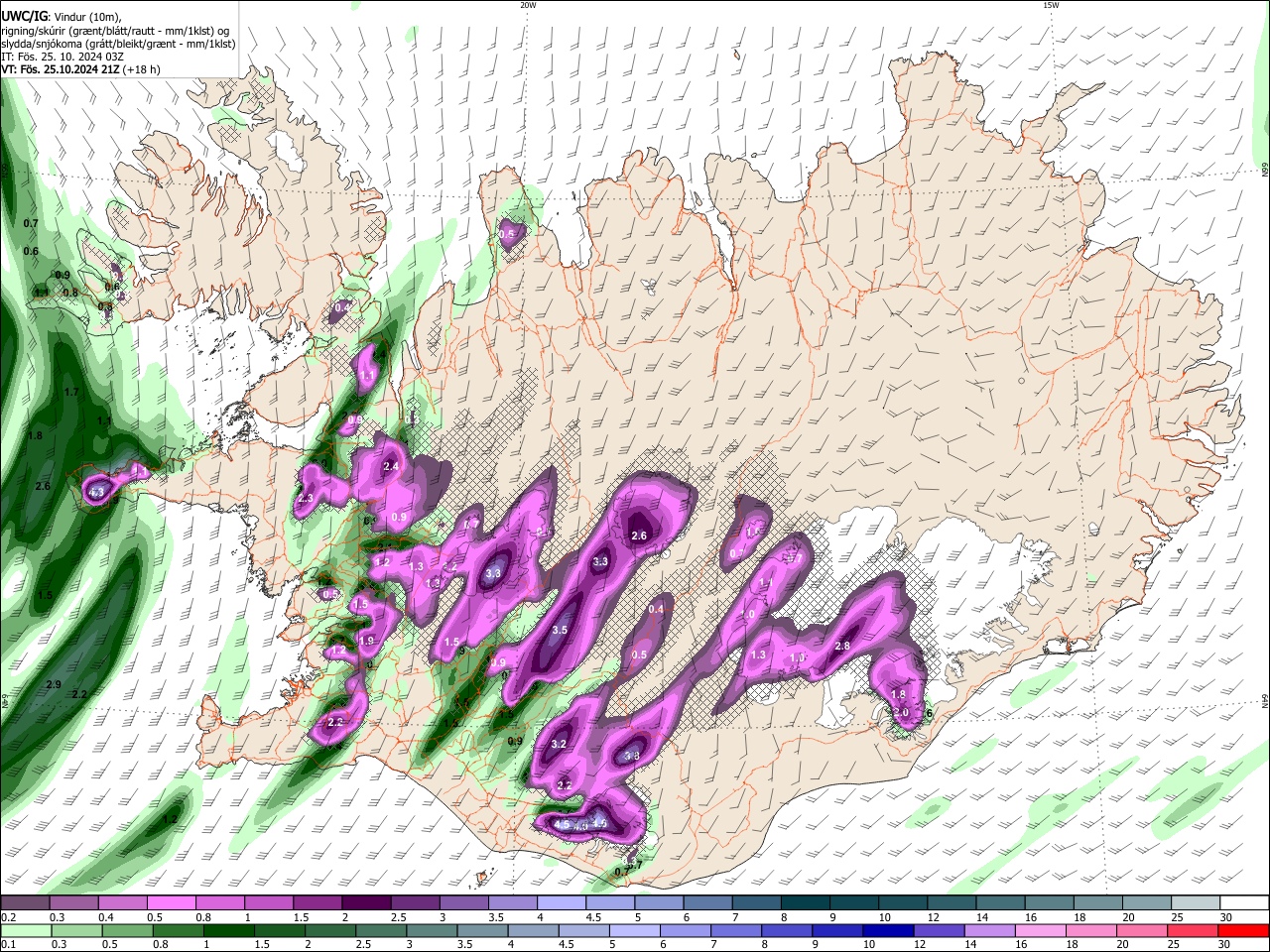Screen dimensions: 1270x952
Task: Click the bright pink 0.5–0.8 swatch in the snow legend row
Action: 172,903
